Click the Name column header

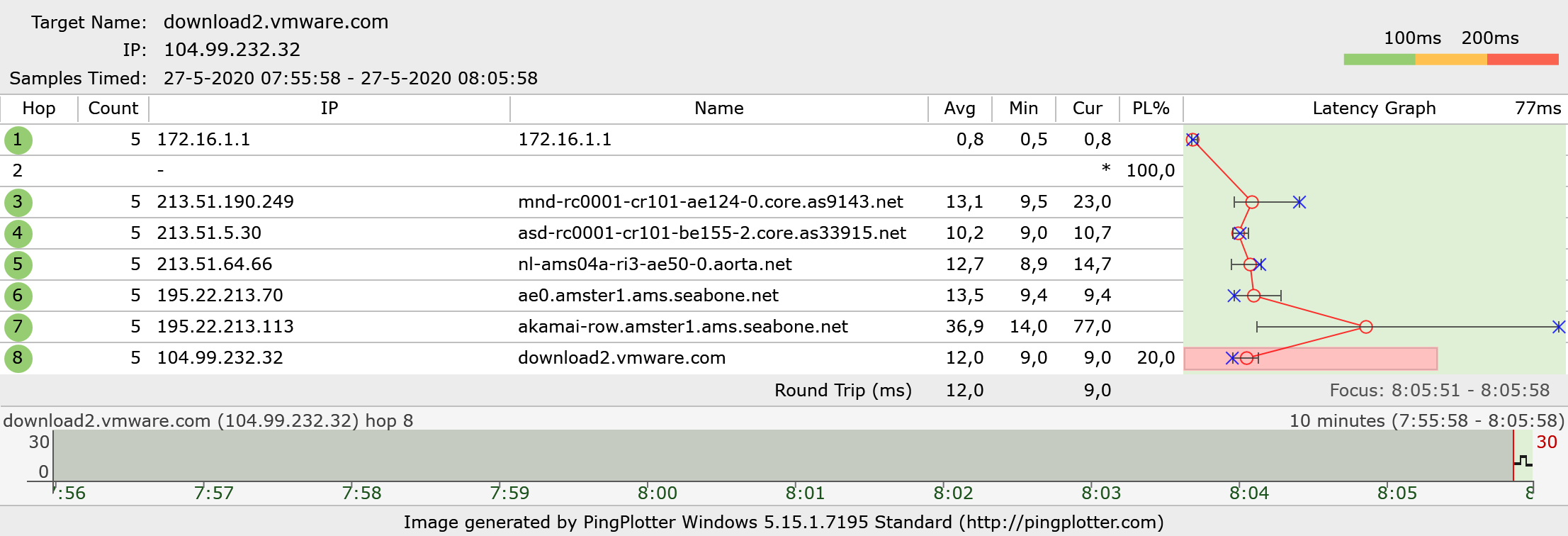[718, 108]
